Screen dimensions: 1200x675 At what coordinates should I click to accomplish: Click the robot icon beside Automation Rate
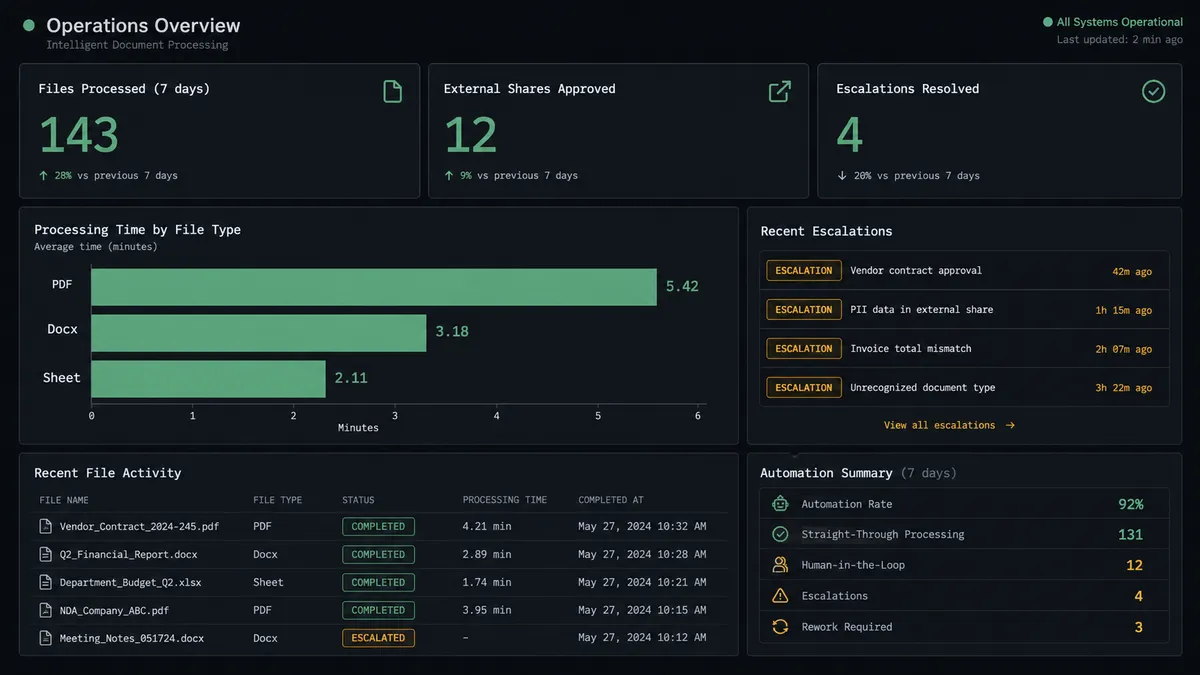coord(780,504)
